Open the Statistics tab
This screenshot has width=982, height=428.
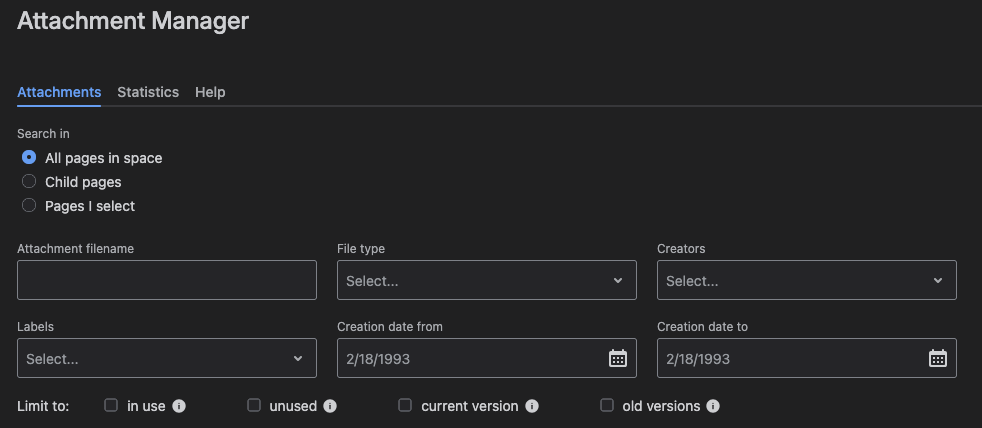click(x=148, y=92)
